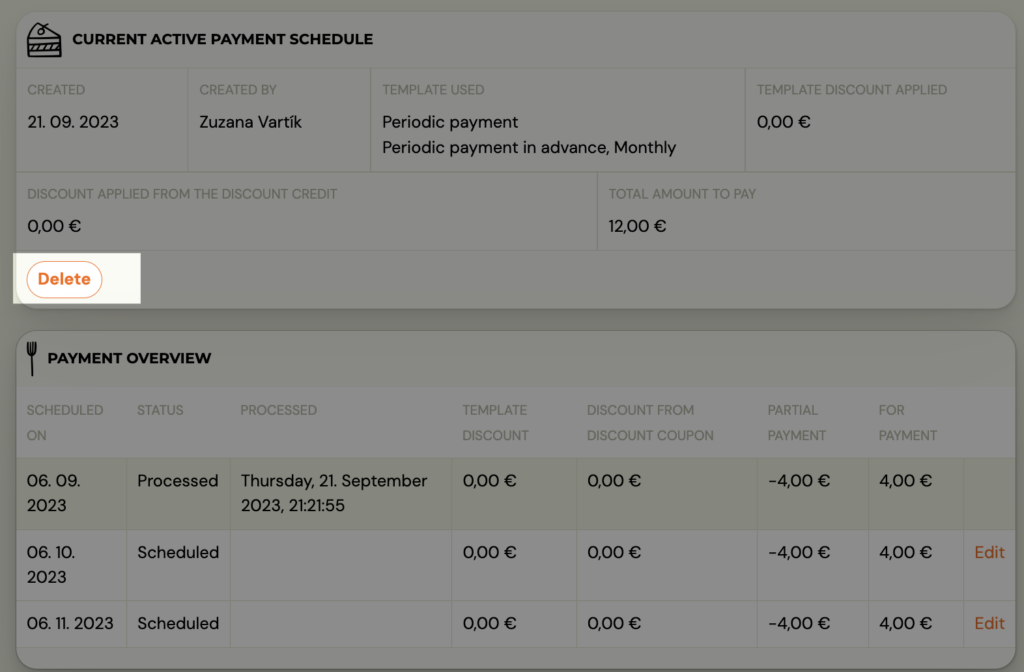Click the Current Active Payment Schedule heading

222,40
